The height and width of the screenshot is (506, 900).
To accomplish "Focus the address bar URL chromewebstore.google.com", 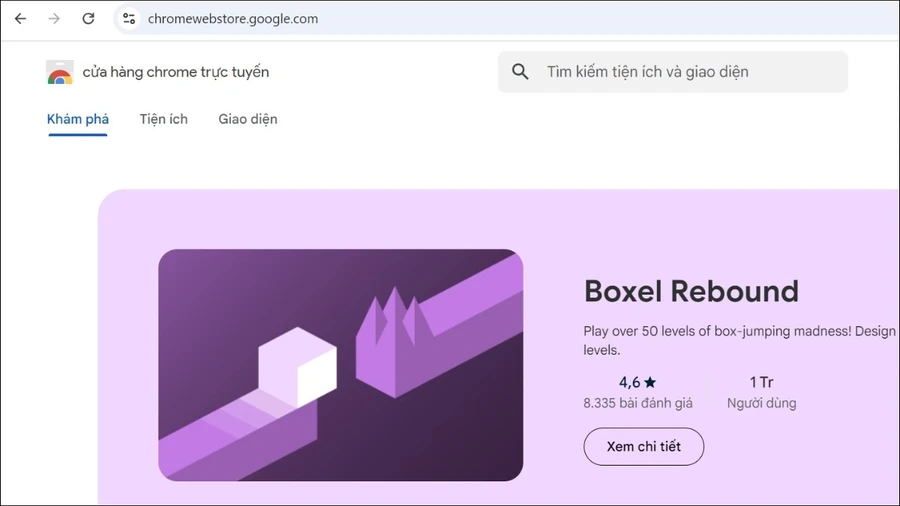I will pos(232,19).
